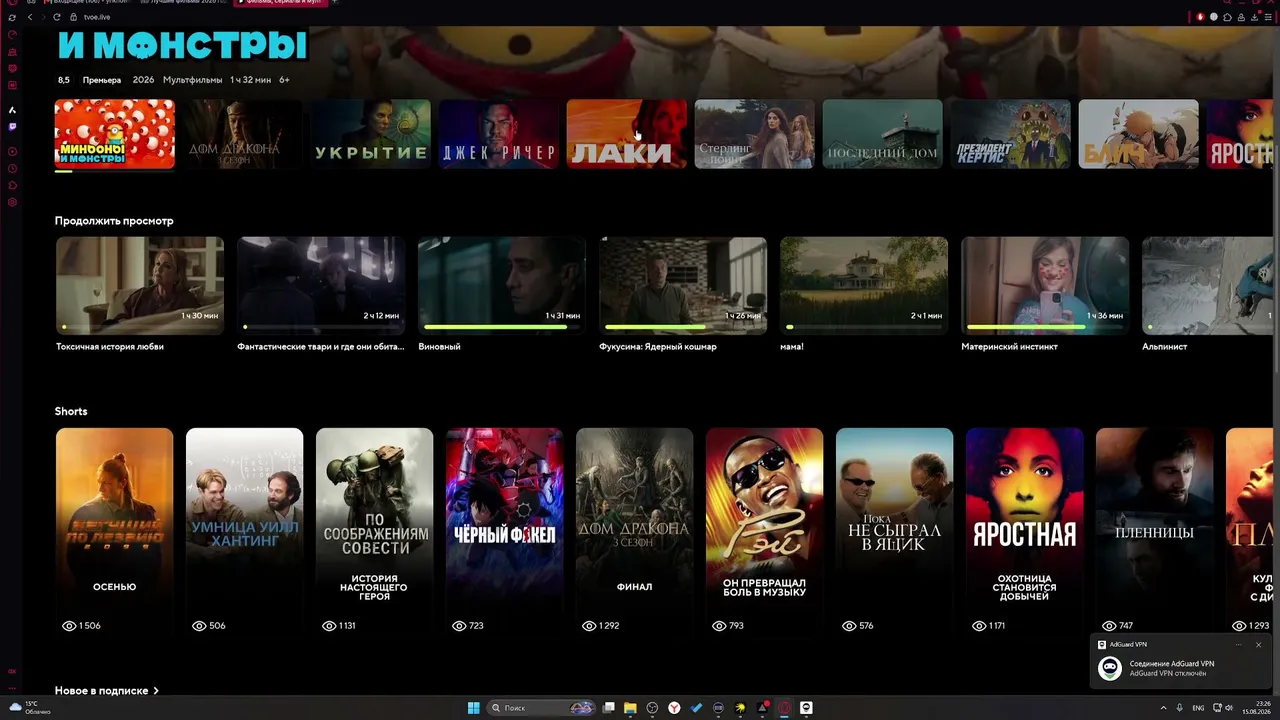Open the 'Он превращал боль в музыку' short

tap(764, 533)
